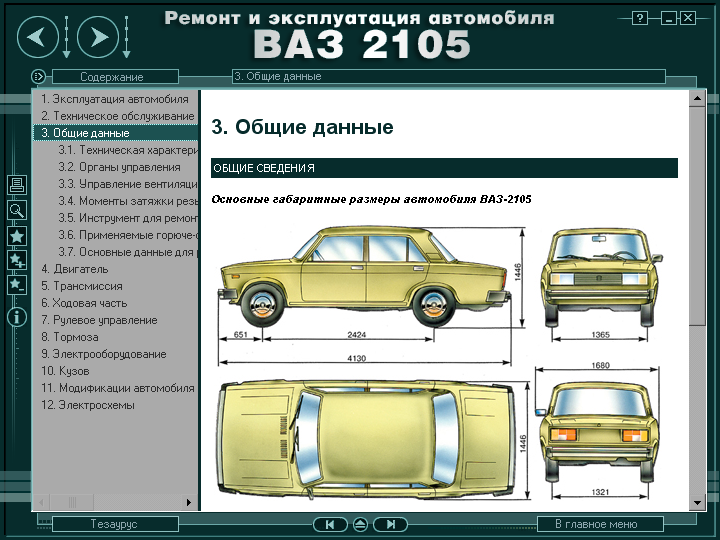Select 1. Эксплуатация автомобиля chapter
This screenshot has width=720, height=540.
(x=115, y=99)
